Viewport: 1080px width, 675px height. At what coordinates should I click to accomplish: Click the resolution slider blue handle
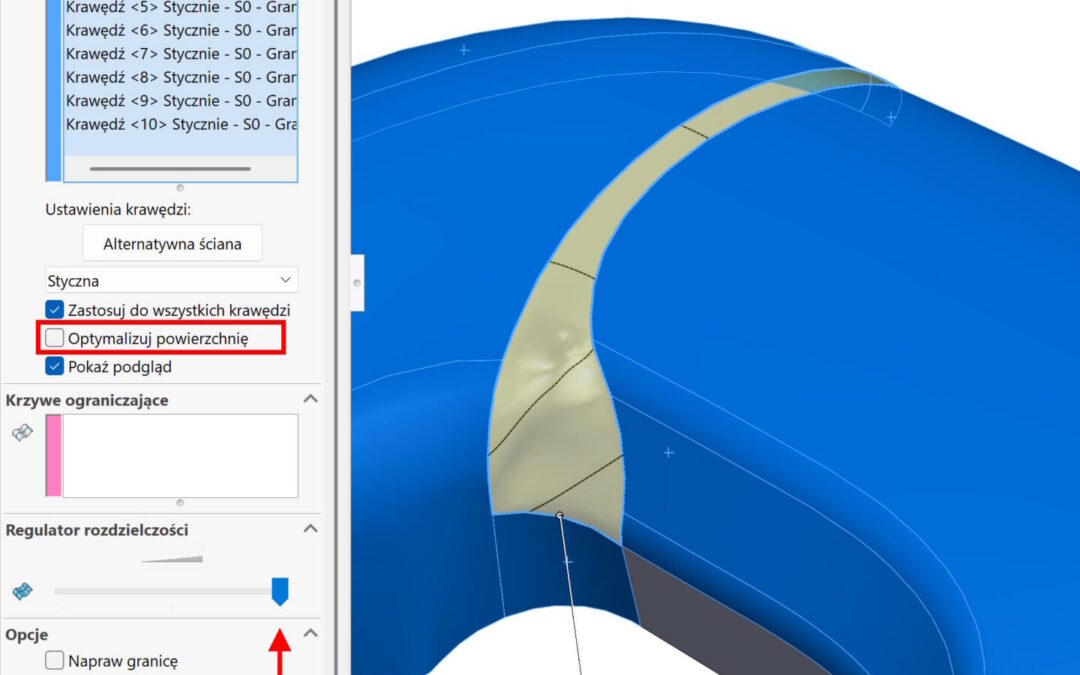280,591
